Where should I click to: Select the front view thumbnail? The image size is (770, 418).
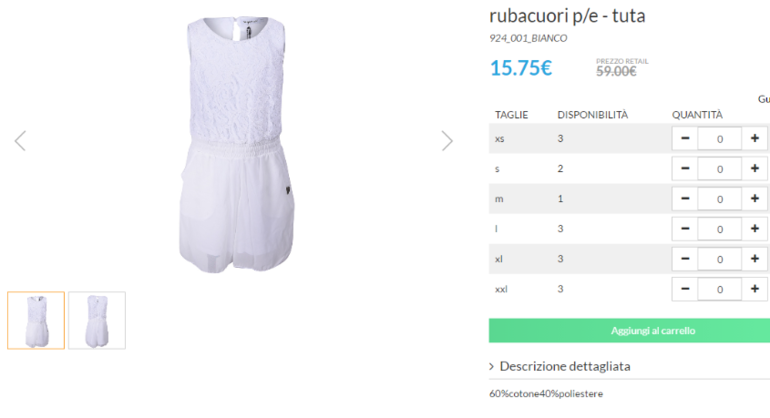(x=36, y=320)
